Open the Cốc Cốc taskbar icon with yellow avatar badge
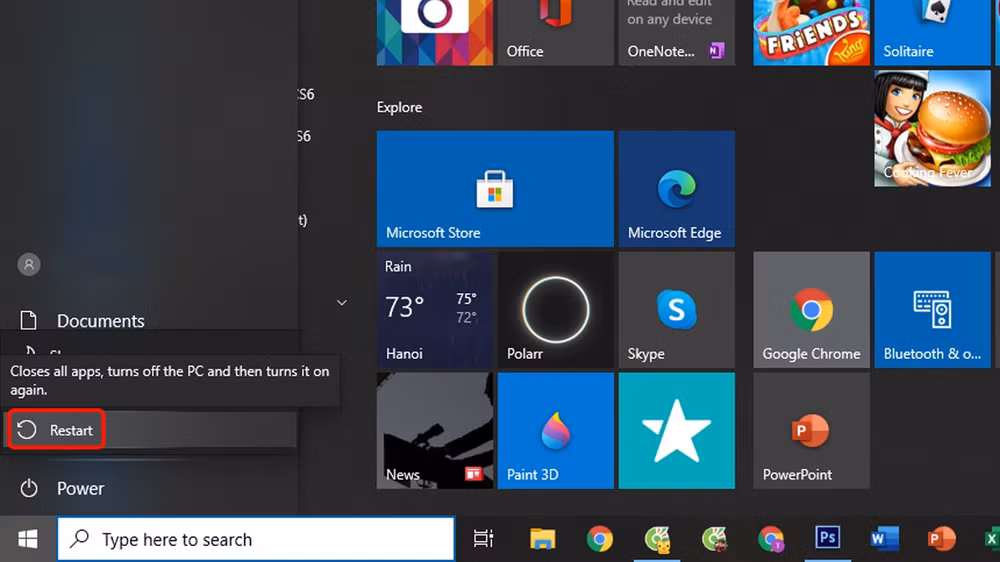Screen dimensions: 1000x562 (657, 540)
